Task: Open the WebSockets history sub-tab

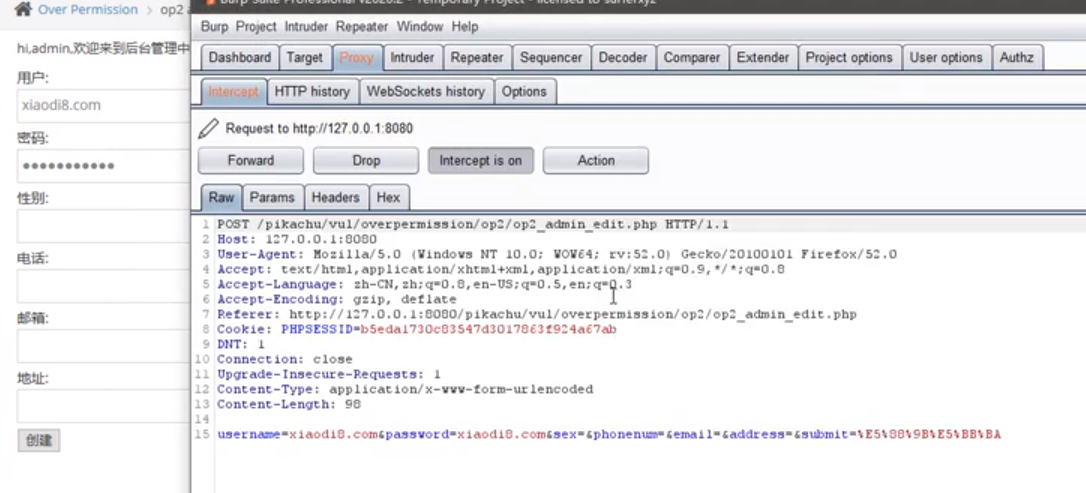Action: pos(426,91)
